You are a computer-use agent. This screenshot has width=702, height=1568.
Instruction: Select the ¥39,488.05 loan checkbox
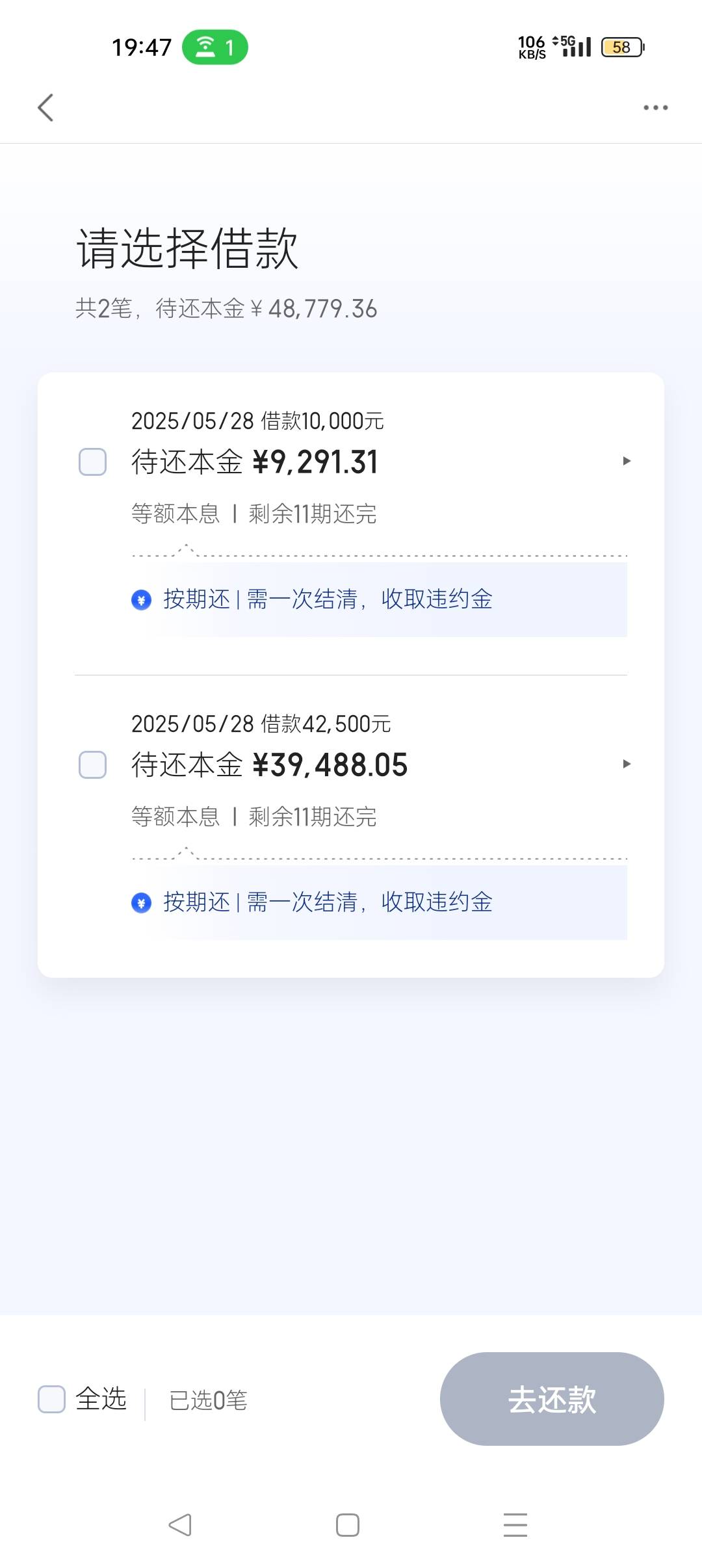point(92,764)
